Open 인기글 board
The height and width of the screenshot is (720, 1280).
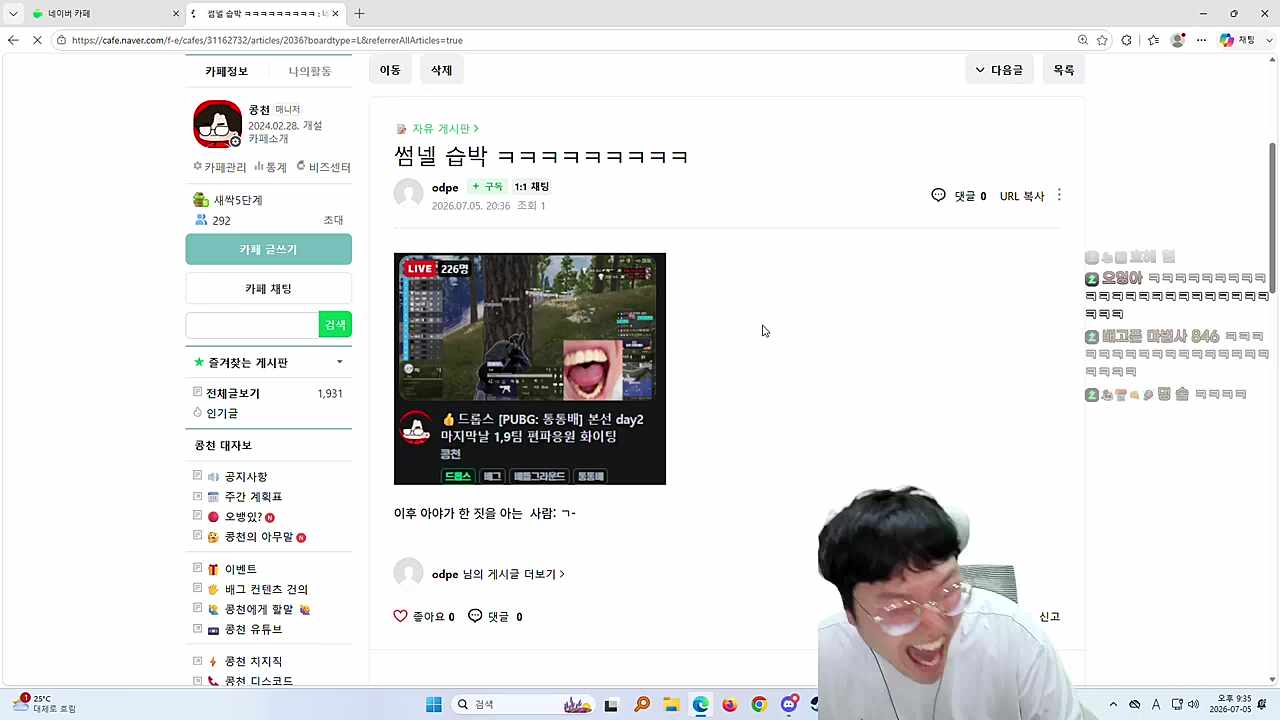coord(222,413)
